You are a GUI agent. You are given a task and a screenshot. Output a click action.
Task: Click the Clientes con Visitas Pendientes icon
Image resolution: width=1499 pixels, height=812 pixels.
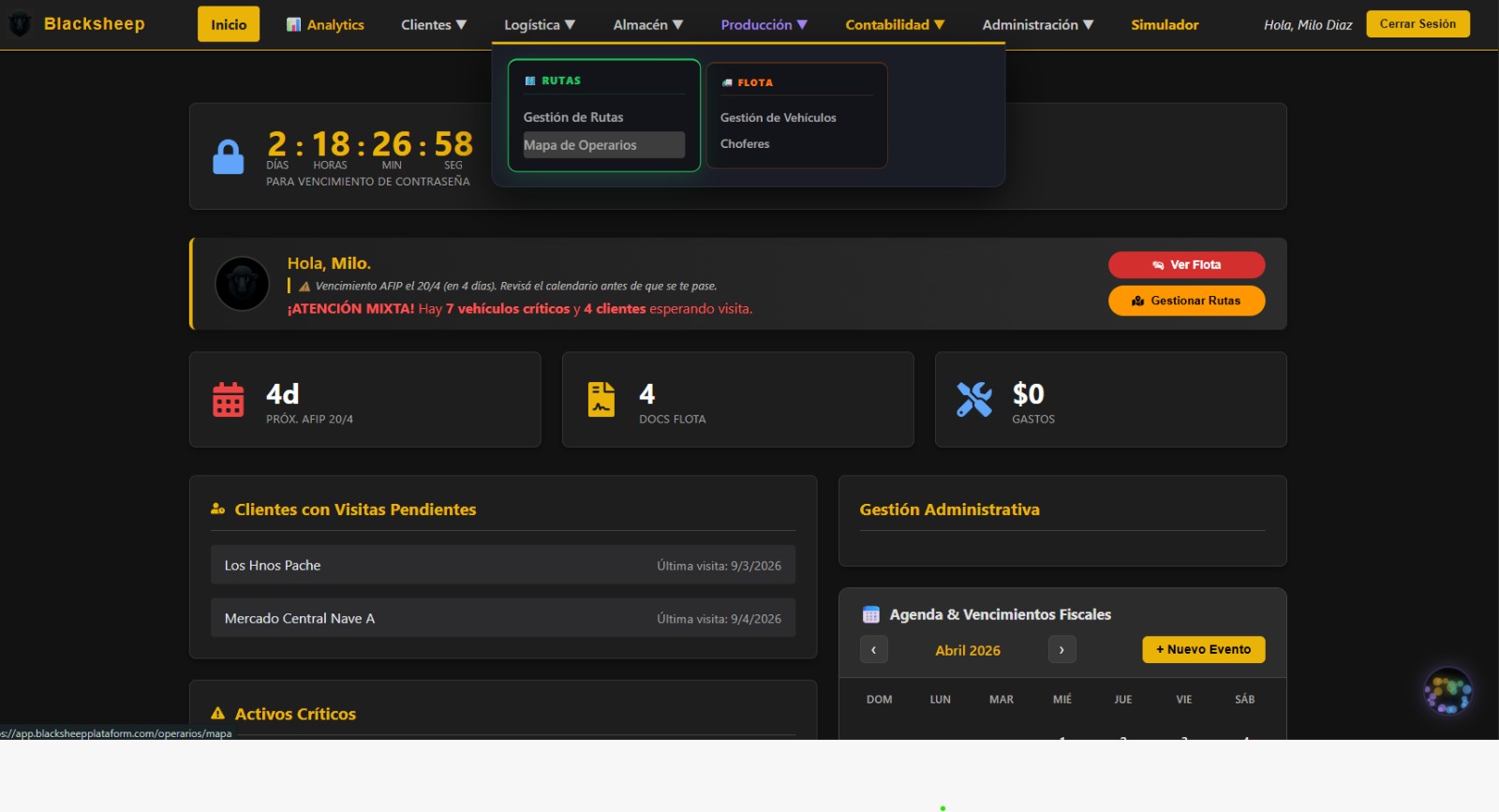[217, 509]
